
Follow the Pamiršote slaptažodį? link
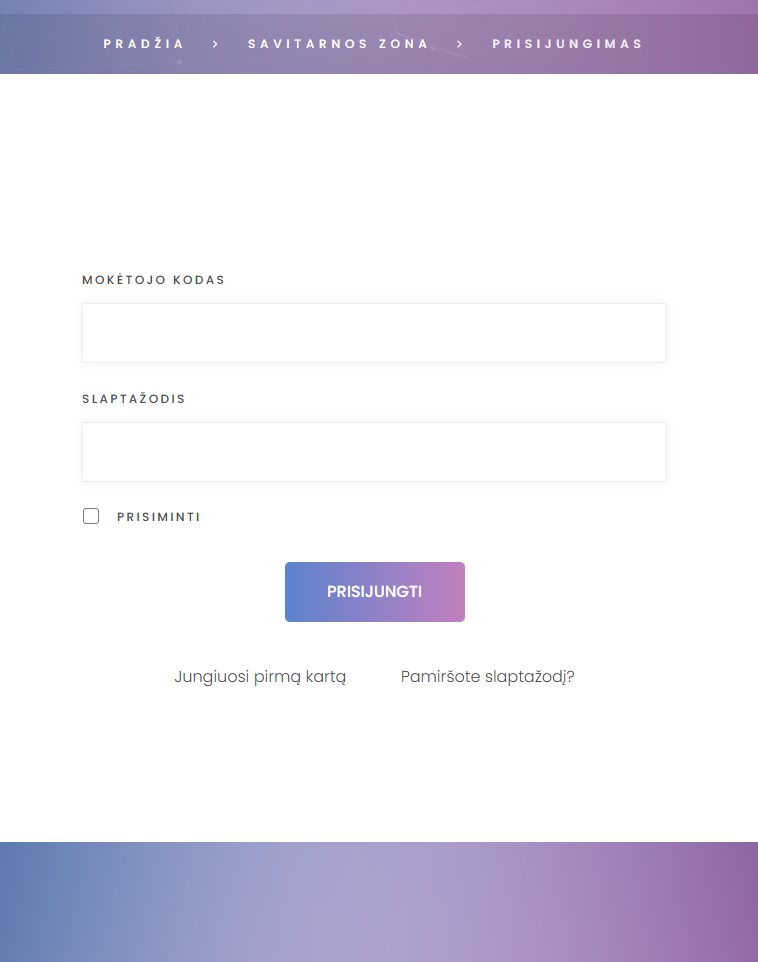tap(487, 676)
